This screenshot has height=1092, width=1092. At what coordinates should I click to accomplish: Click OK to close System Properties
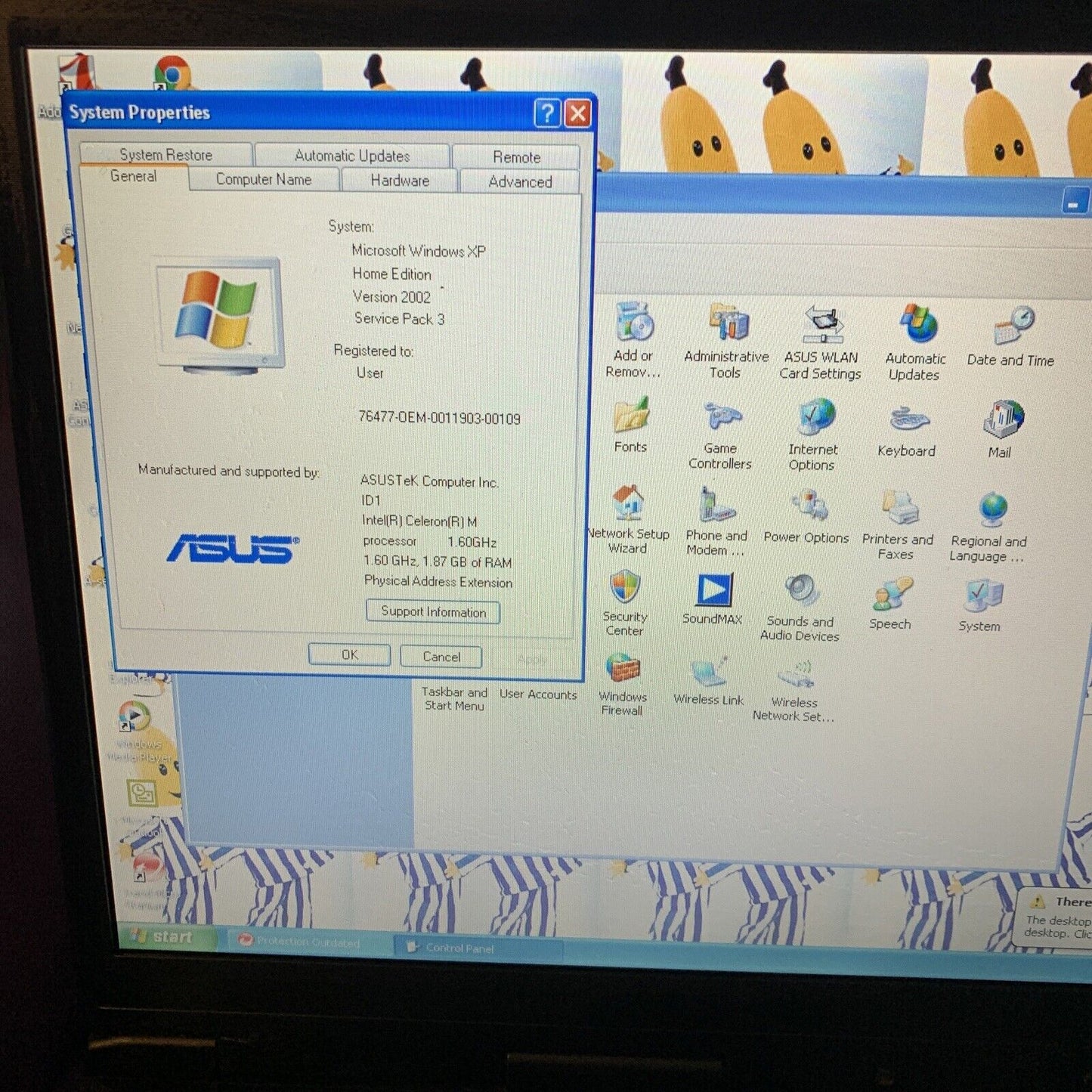point(348,654)
